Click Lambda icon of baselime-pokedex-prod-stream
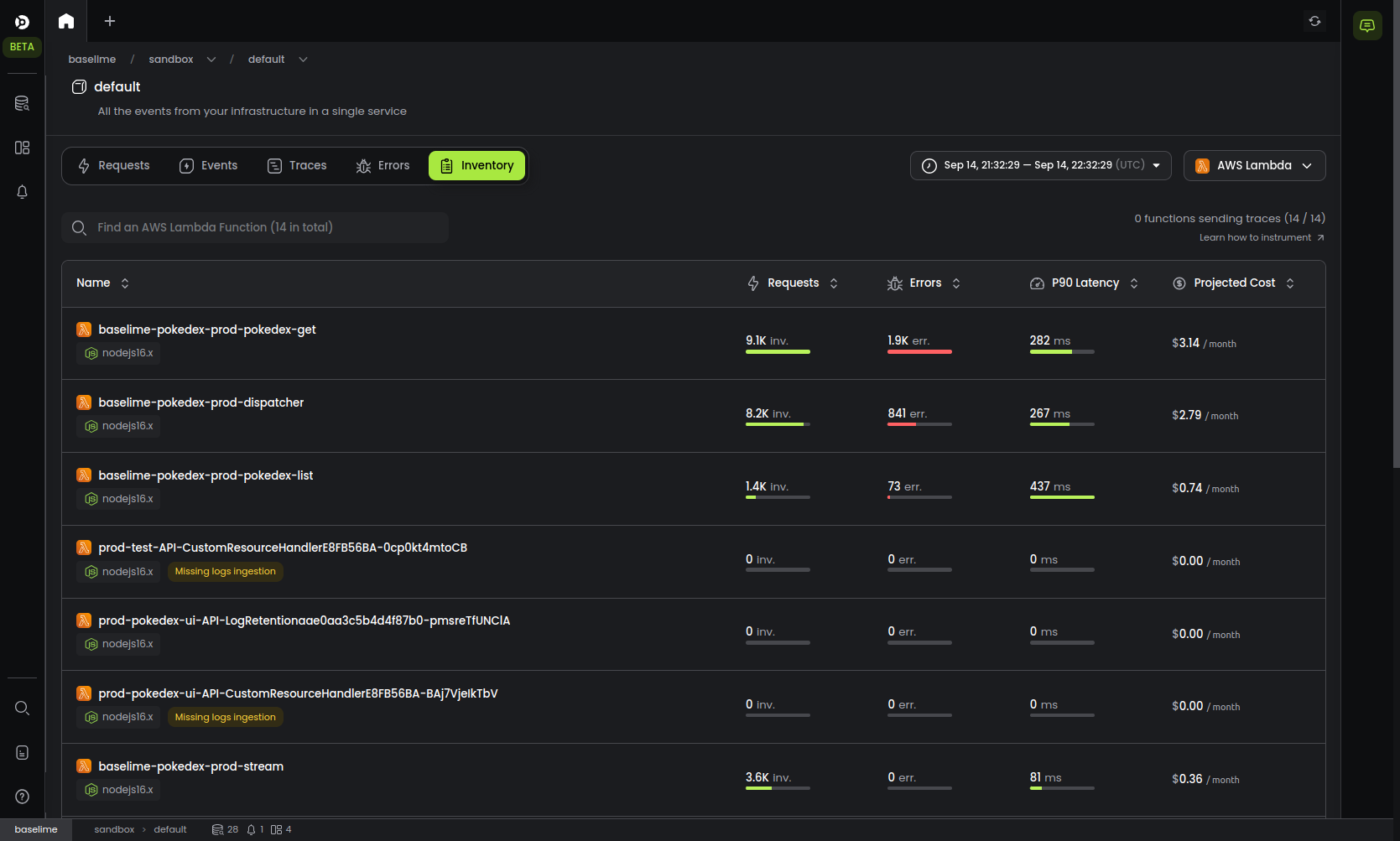 click(x=84, y=766)
